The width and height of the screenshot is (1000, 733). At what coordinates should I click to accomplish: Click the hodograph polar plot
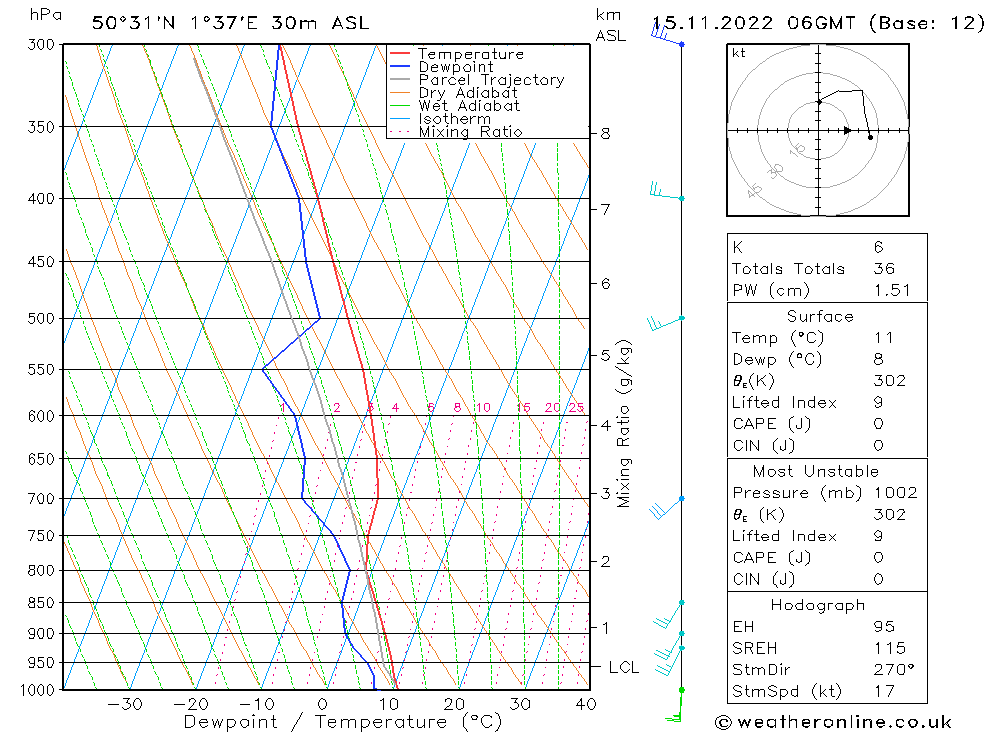818,130
